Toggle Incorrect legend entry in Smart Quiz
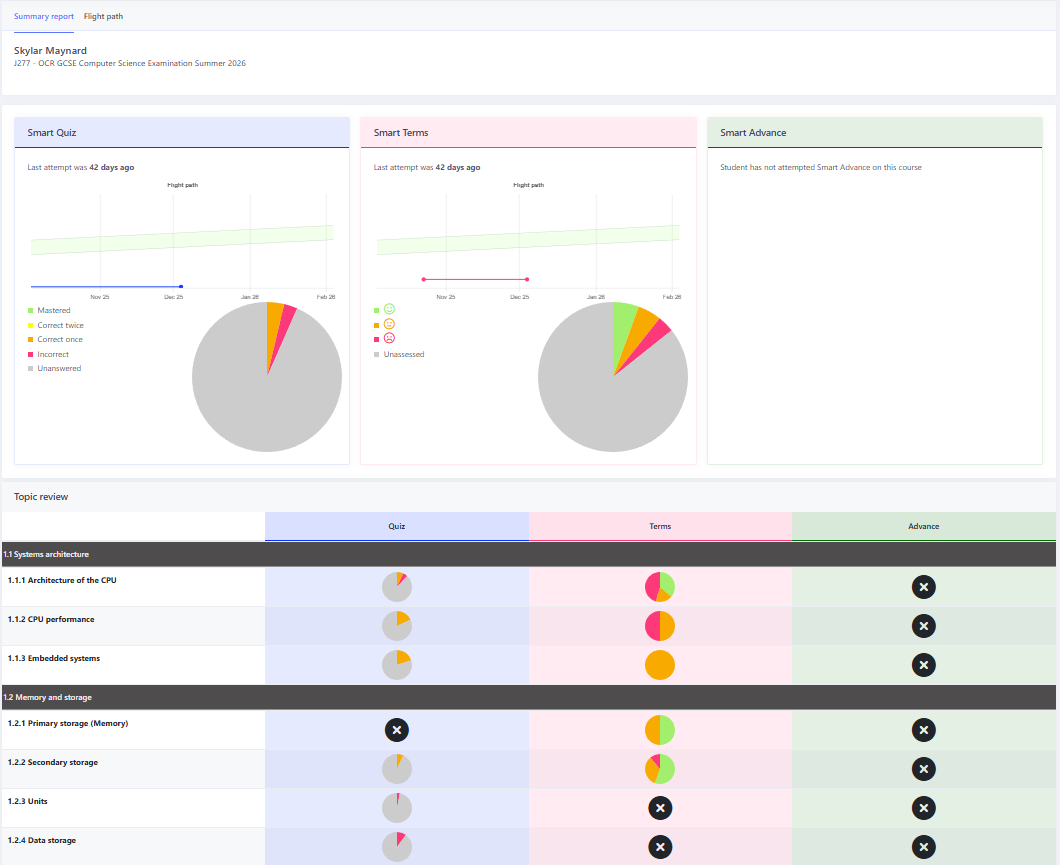Viewport: 1060px width, 865px height. (x=52, y=354)
